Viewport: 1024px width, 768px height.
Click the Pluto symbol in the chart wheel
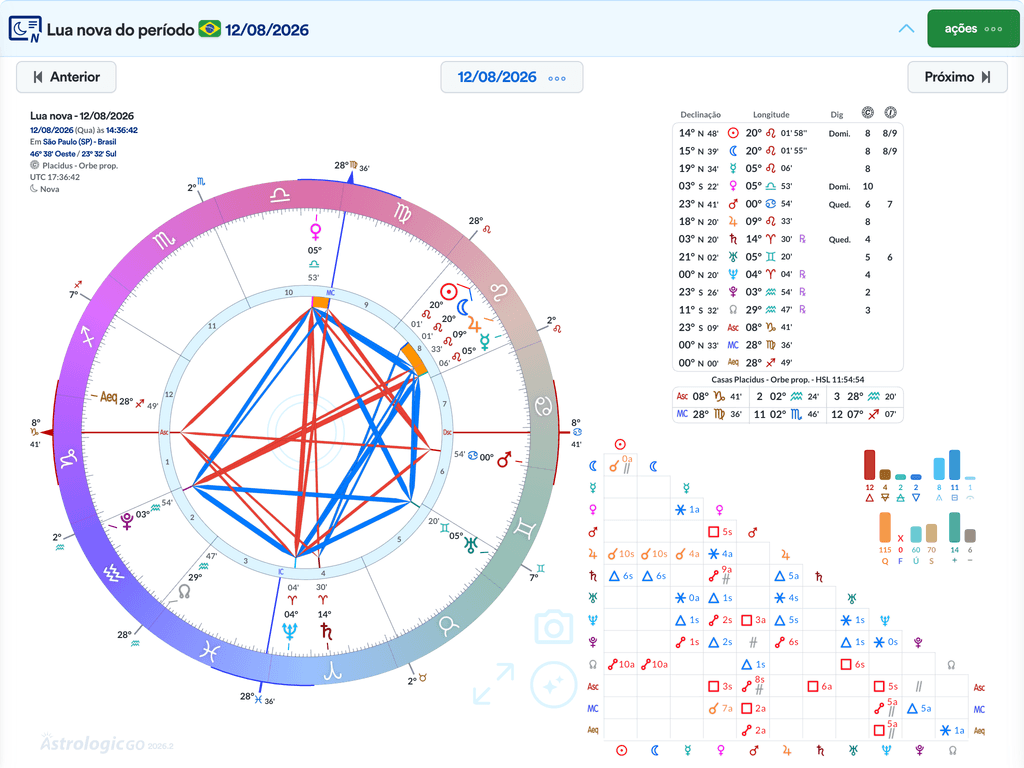tap(127, 521)
